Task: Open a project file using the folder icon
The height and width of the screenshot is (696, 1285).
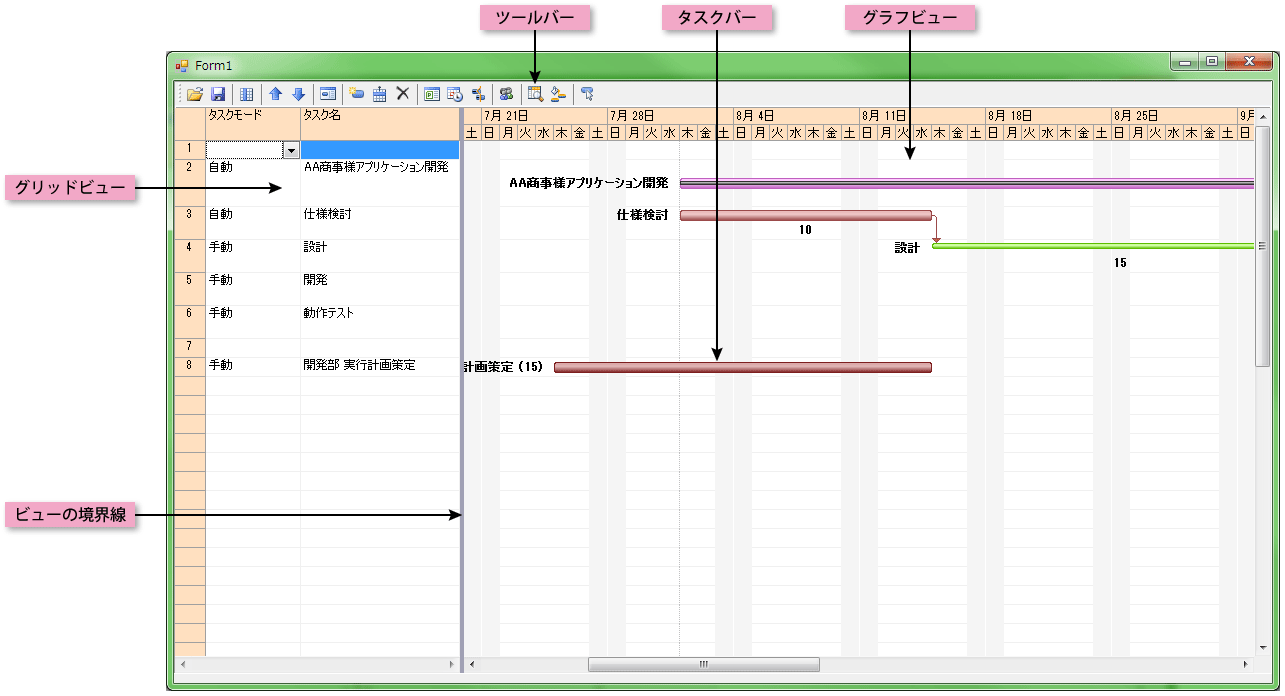Action: coord(194,93)
